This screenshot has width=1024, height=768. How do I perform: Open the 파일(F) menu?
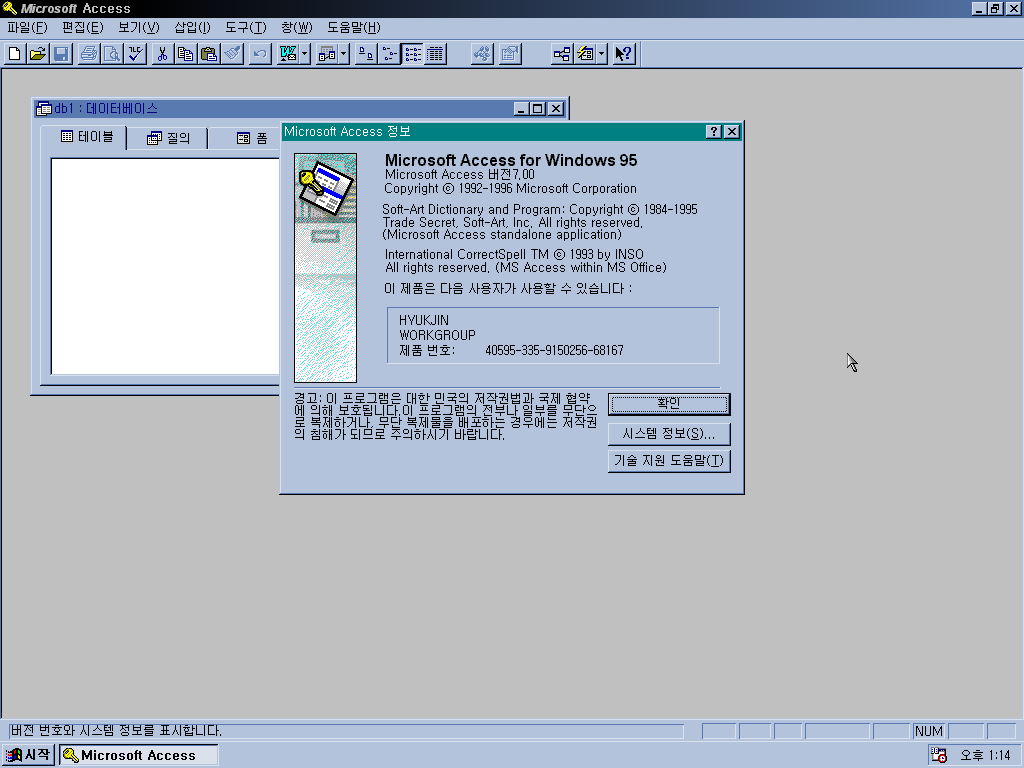pos(27,27)
